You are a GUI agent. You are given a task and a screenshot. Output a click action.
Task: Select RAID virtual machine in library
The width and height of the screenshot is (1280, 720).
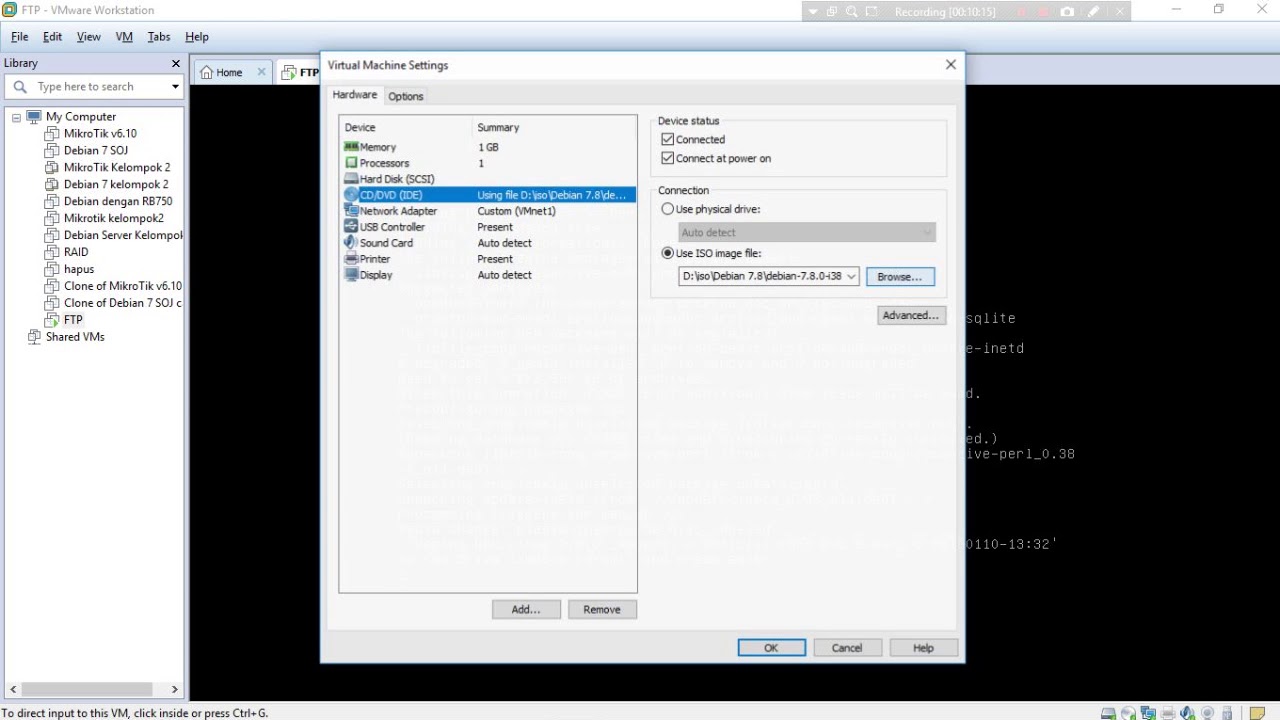point(76,252)
